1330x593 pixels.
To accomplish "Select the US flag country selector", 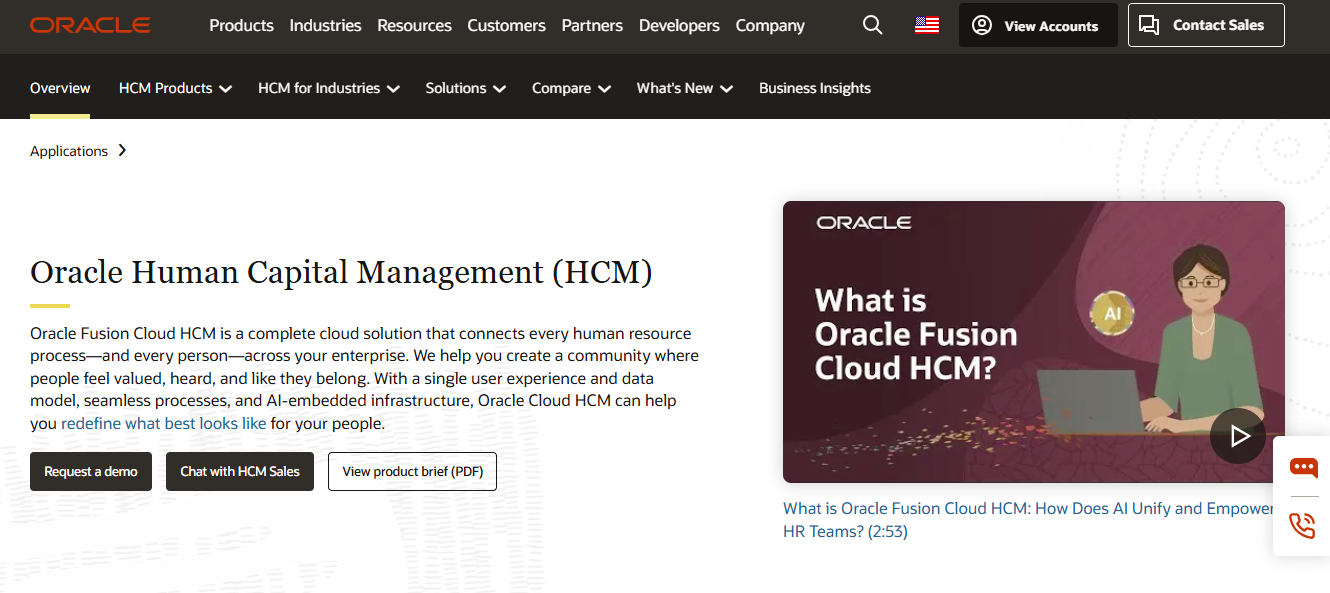I will pyautogui.click(x=926, y=25).
